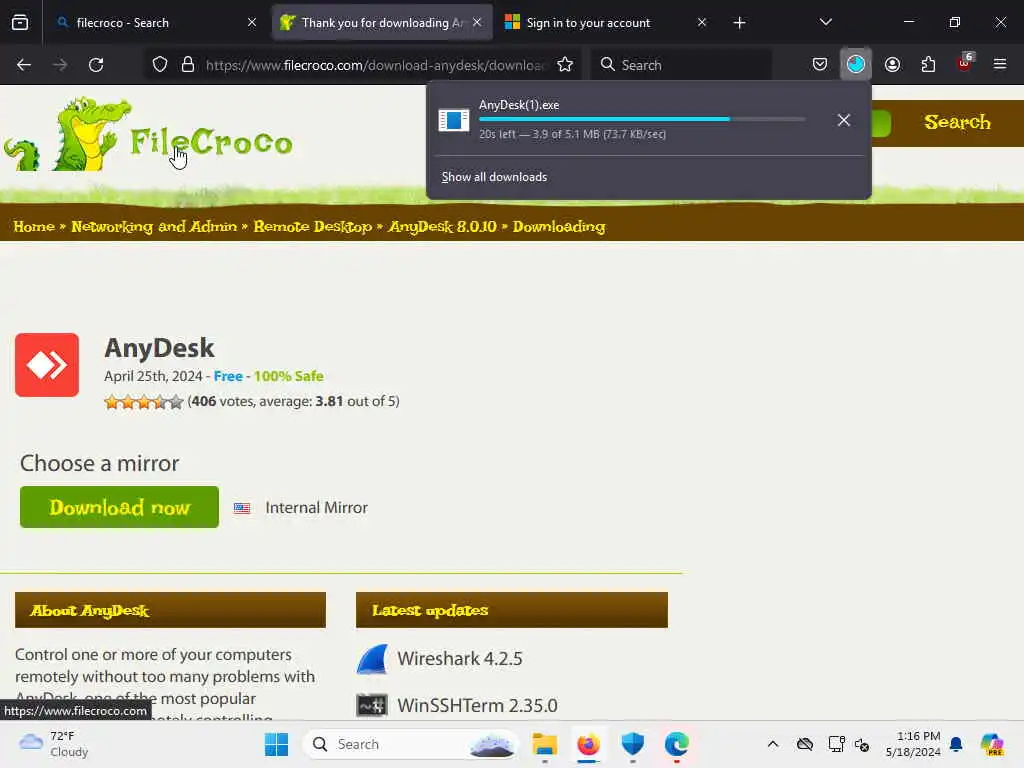1024x768 pixels.
Task: Click the forward navigation arrow
Action: point(60,65)
